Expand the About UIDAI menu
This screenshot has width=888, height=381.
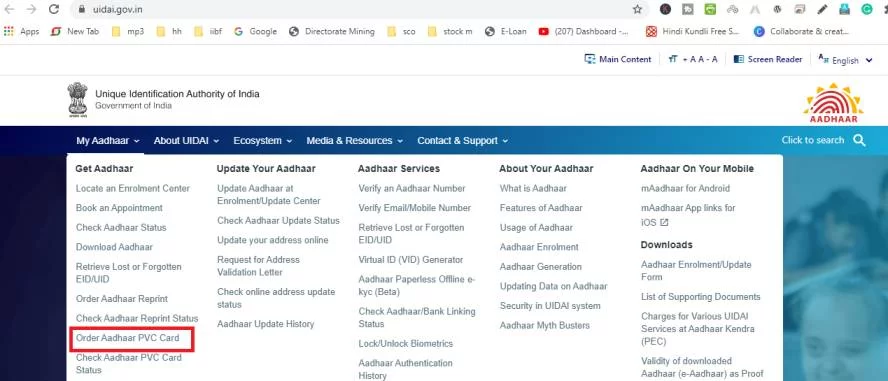[186, 141]
